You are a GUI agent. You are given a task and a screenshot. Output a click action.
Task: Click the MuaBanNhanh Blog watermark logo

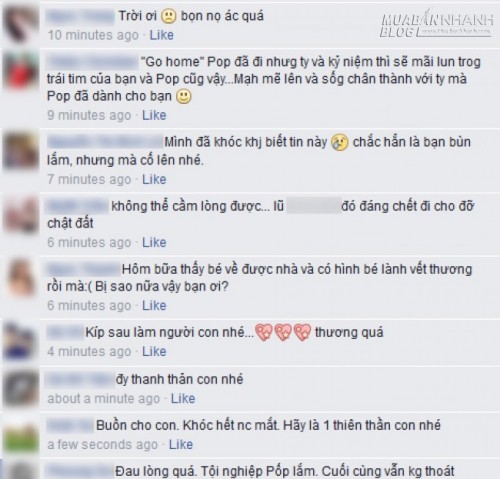pos(437,25)
